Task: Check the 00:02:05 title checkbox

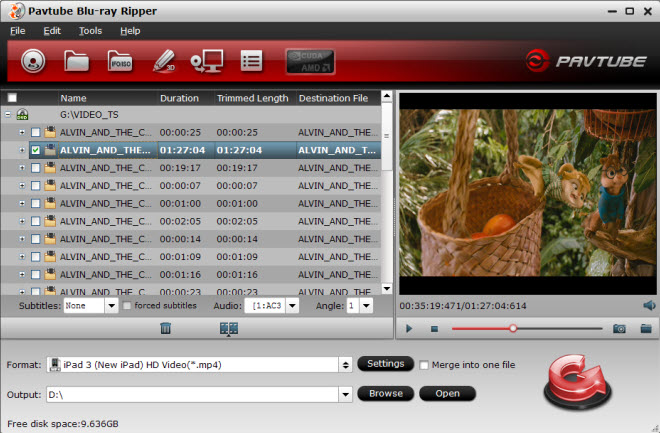Action: [x=36, y=221]
